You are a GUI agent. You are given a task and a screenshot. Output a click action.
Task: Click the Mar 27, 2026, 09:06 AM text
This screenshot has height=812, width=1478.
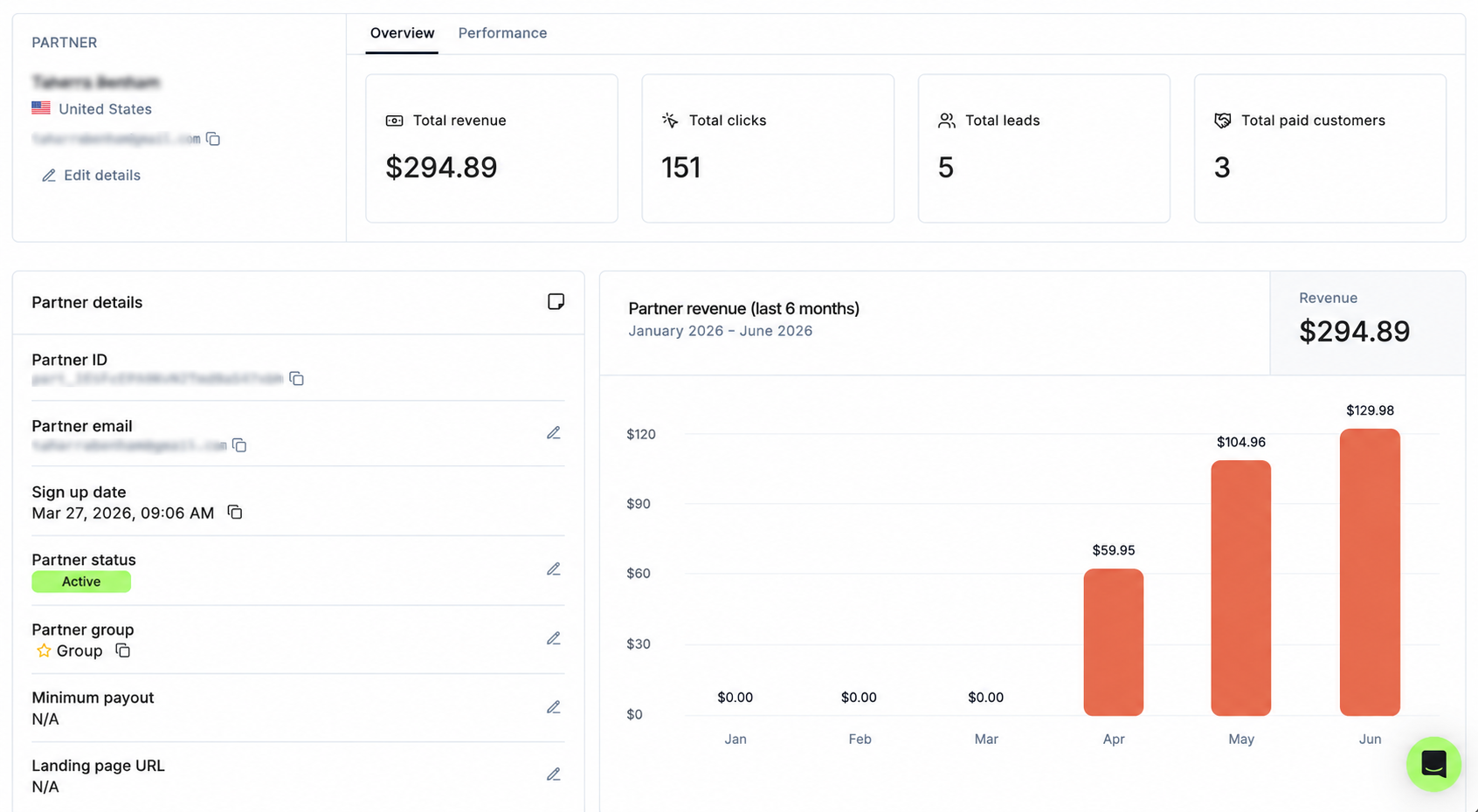point(123,513)
